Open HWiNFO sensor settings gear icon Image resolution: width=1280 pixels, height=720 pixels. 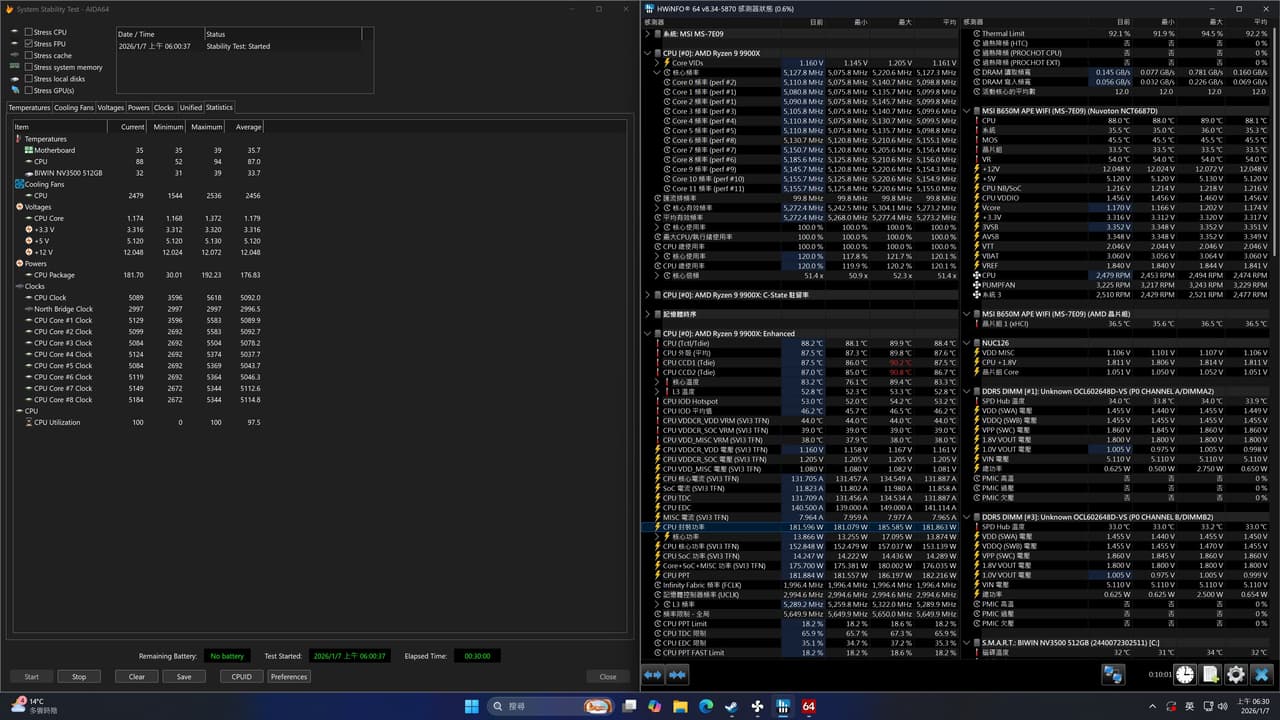1236,675
